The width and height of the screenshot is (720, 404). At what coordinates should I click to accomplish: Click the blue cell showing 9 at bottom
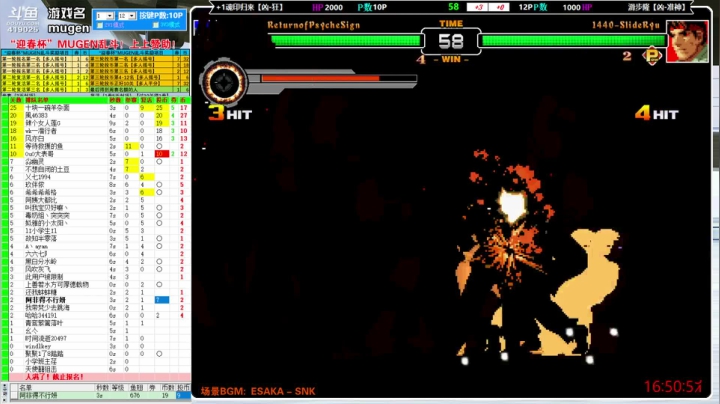[x=183, y=395]
